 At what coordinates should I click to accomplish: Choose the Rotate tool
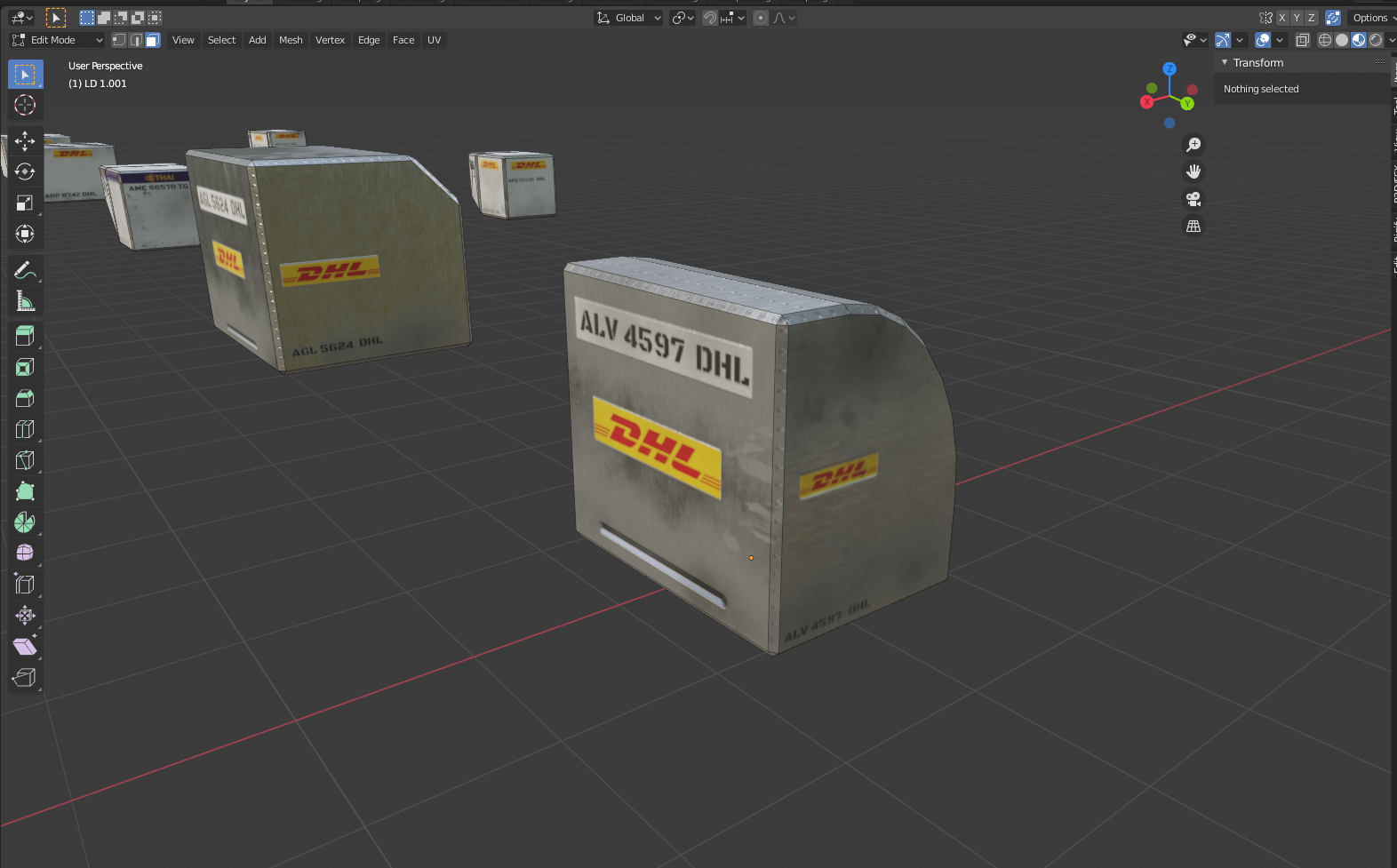pos(25,171)
